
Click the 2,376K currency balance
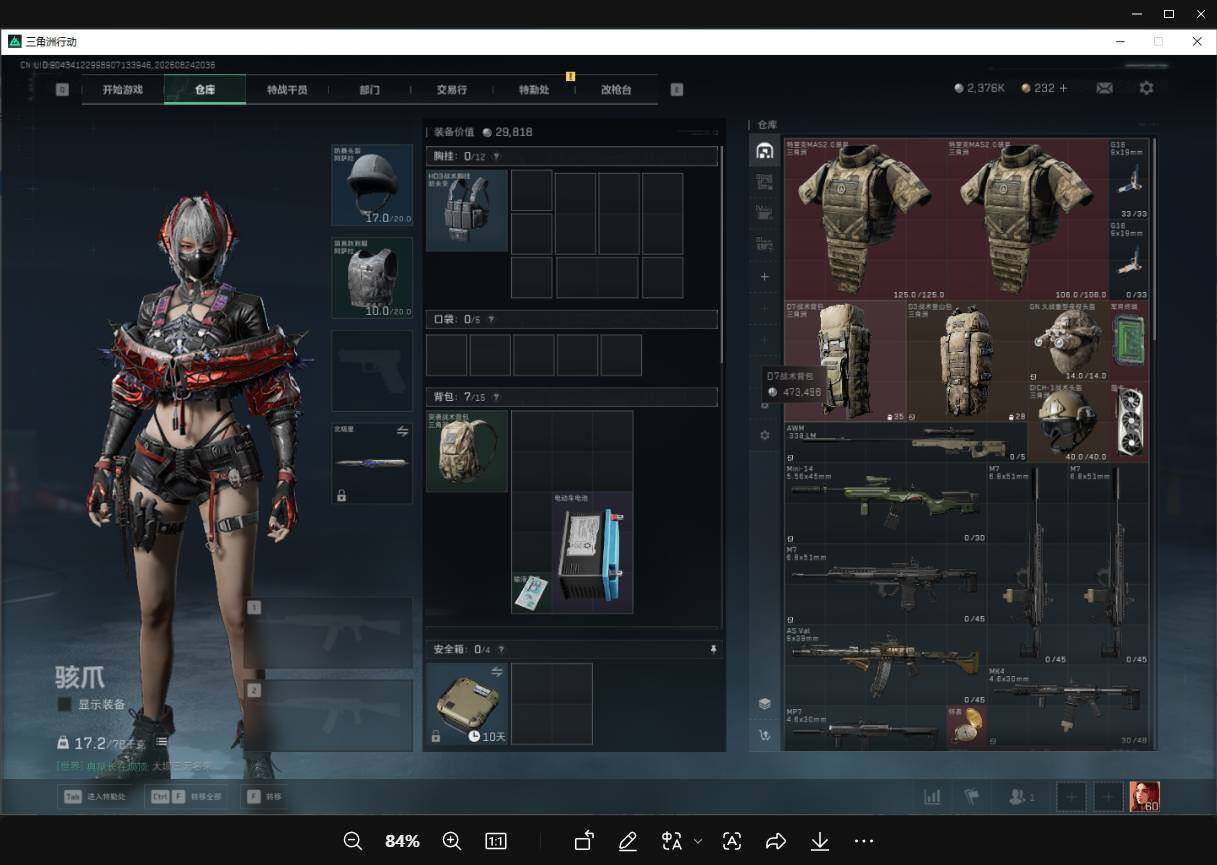(x=980, y=88)
